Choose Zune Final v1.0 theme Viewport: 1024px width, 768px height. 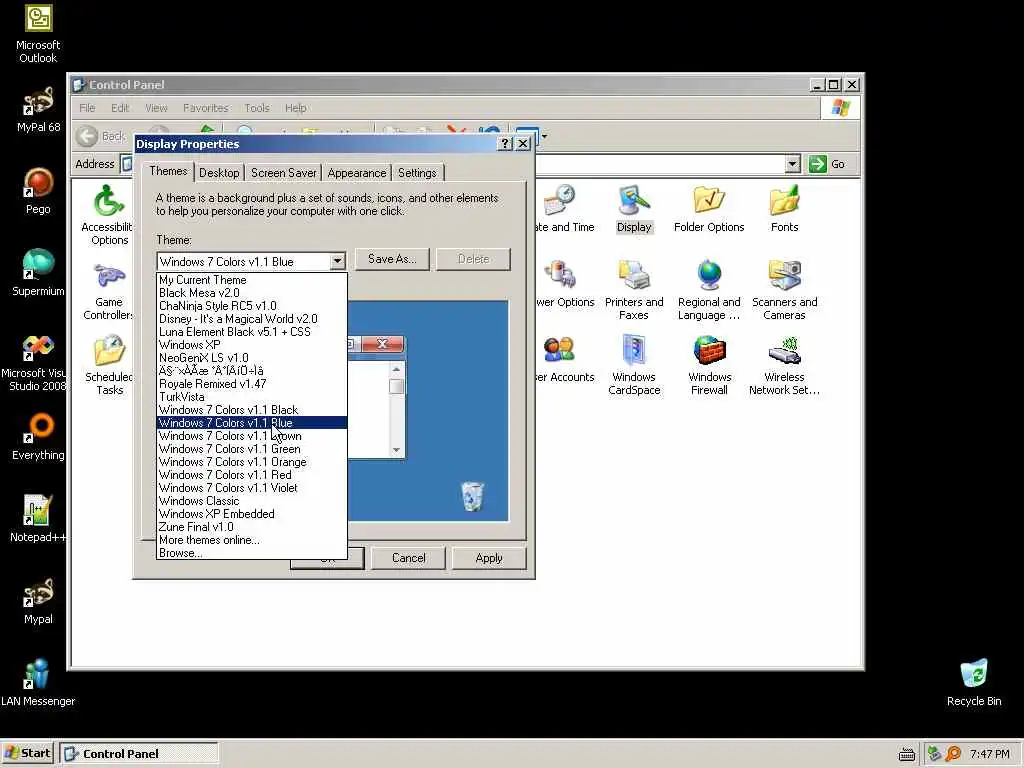coord(252,527)
